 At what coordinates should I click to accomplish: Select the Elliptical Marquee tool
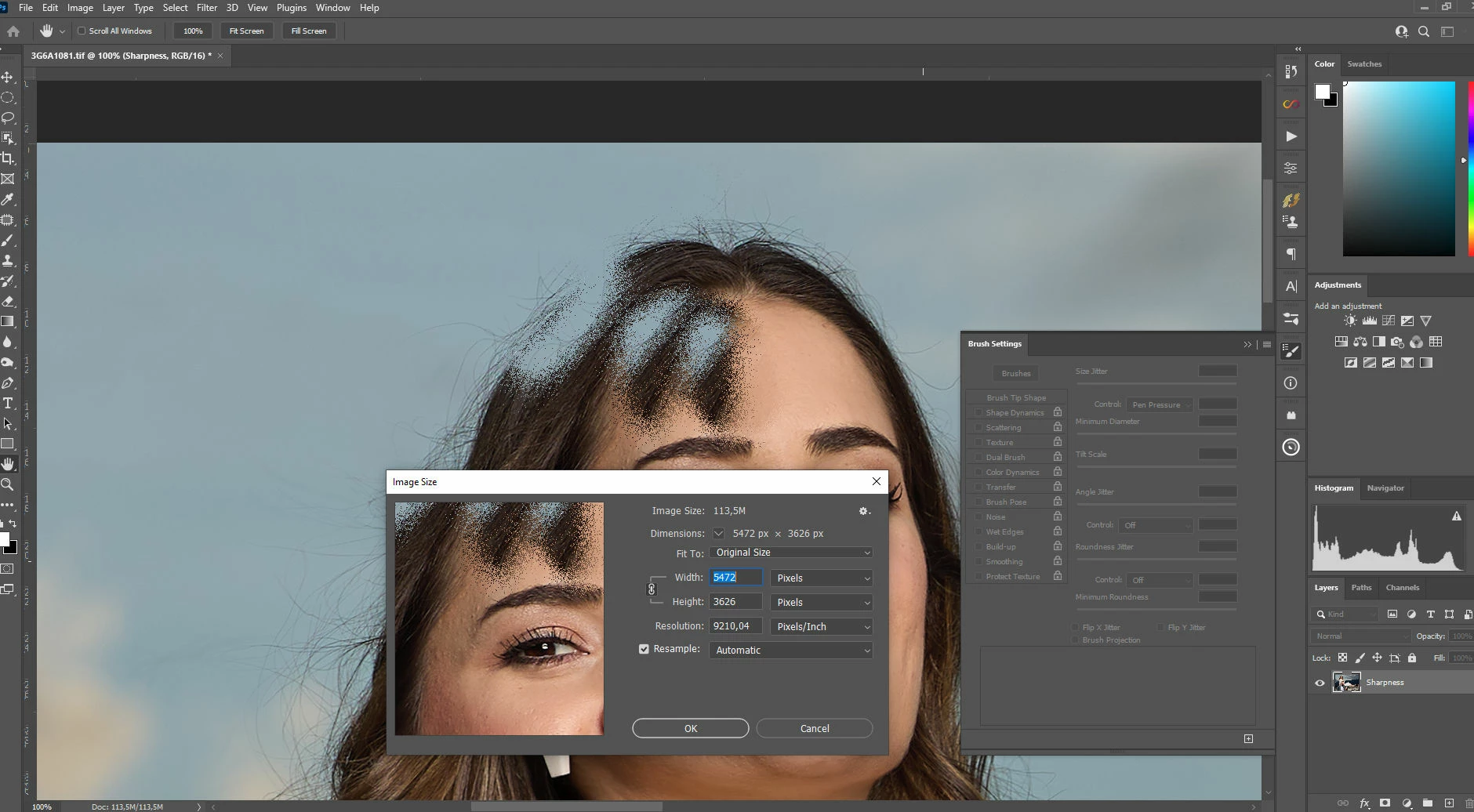(x=8, y=97)
